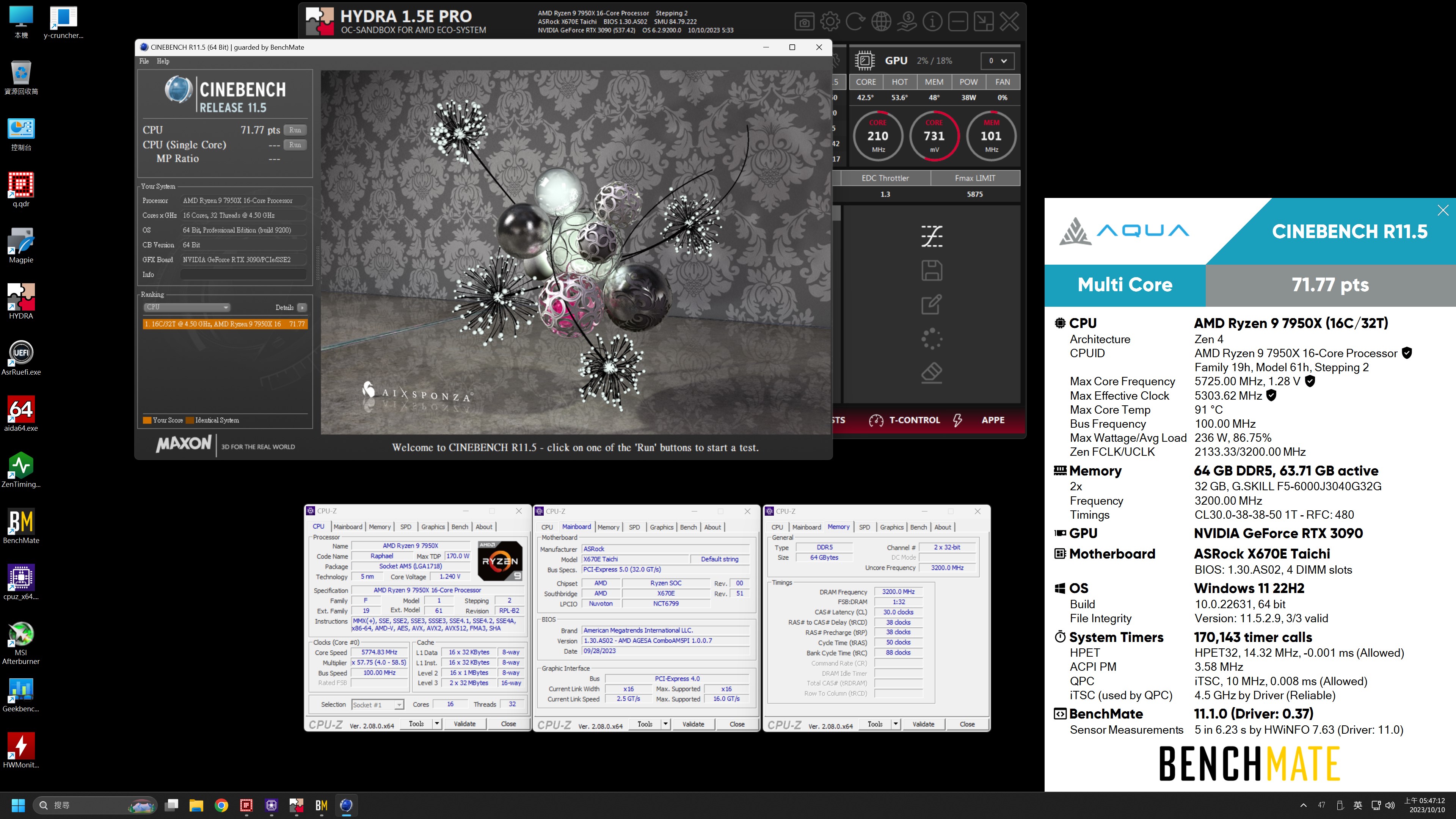Click Close button in CPU-Z Mainboard window

tap(737, 724)
